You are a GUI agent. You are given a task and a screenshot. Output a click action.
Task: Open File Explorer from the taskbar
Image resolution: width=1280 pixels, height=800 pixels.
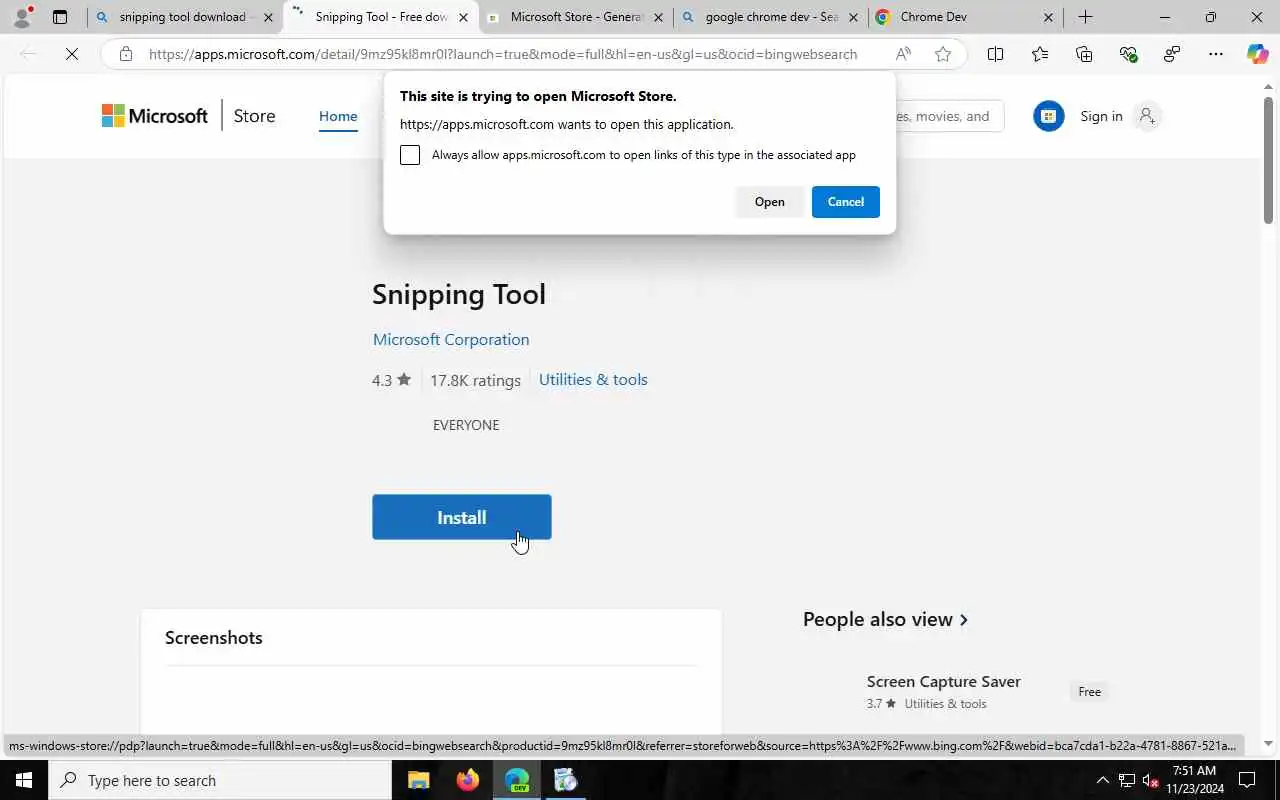tap(418, 780)
